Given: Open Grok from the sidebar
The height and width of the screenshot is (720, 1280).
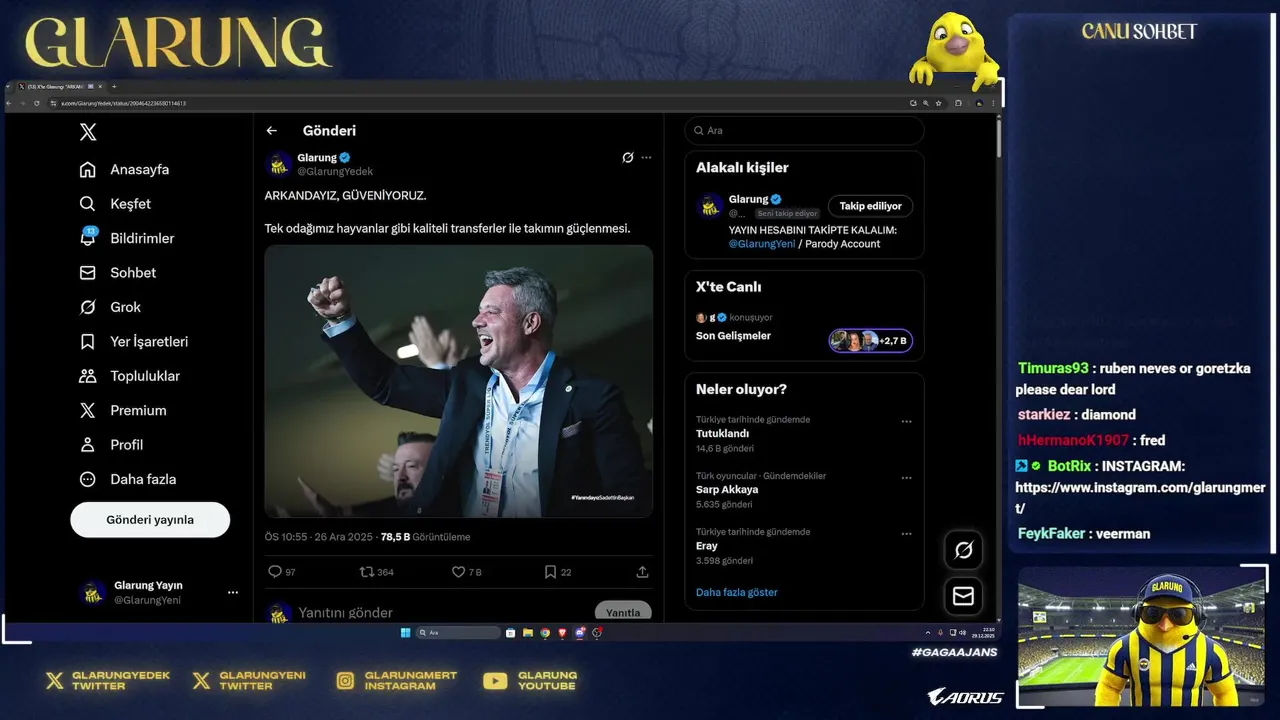Looking at the screenshot, I should [110, 307].
